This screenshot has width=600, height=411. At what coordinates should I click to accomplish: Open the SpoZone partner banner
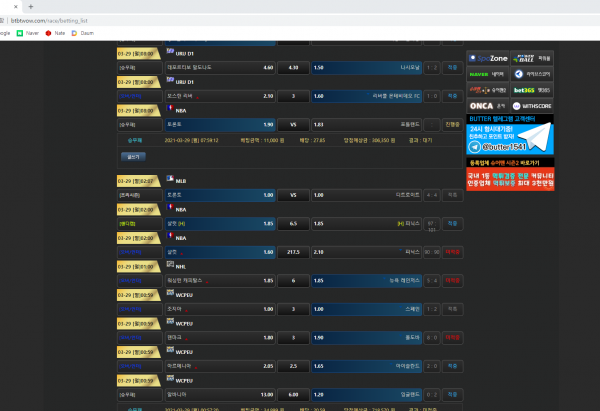pos(487,58)
